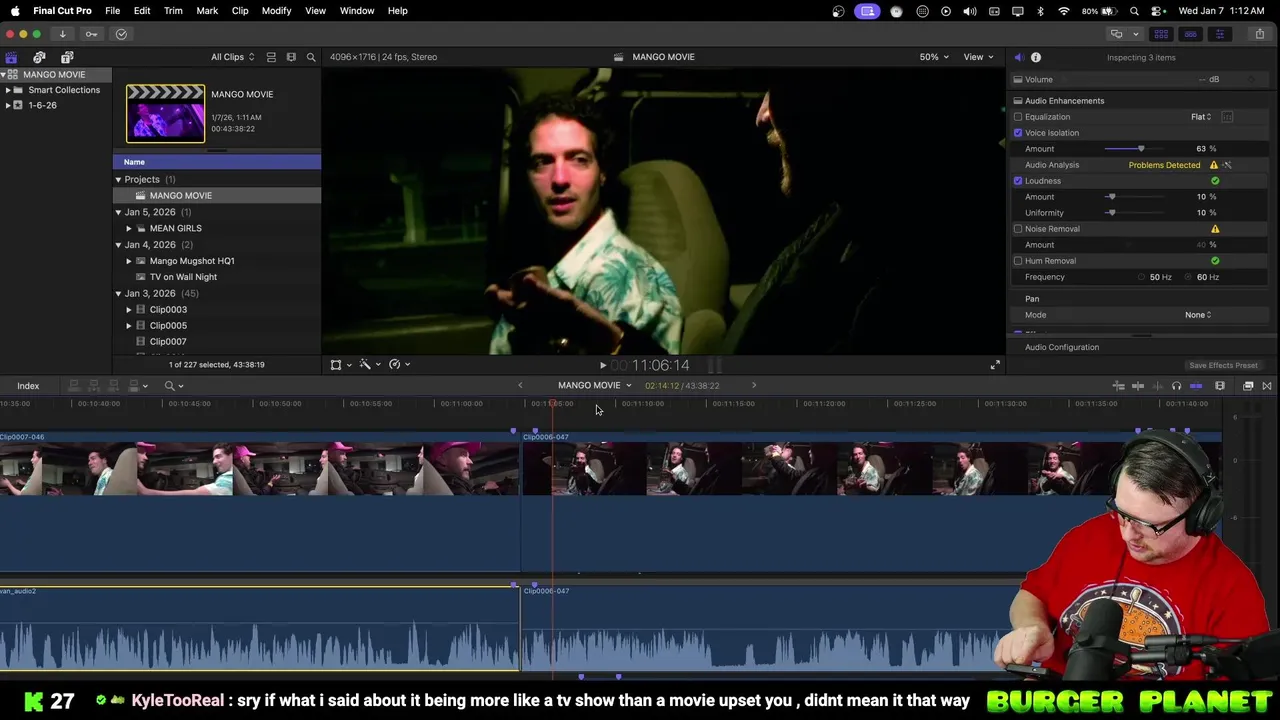The width and height of the screenshot is (1280, 720).
Task: Open the equalization editor icon
Action: [1227, 117]
